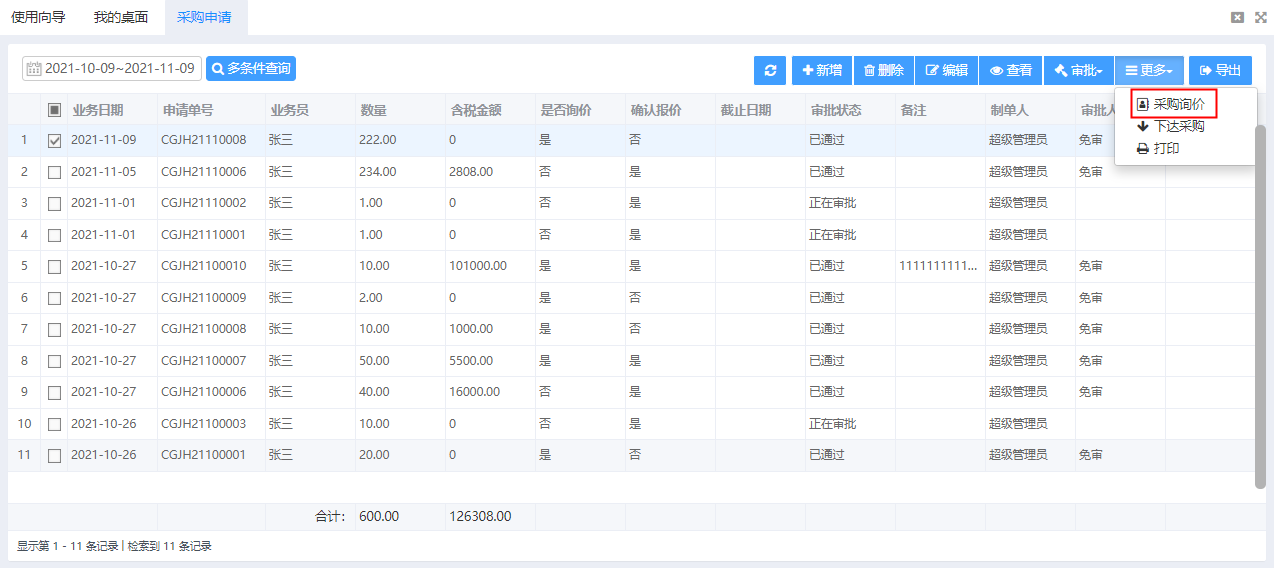
Task: Sort by the 备注 column header
Action: 940,110
